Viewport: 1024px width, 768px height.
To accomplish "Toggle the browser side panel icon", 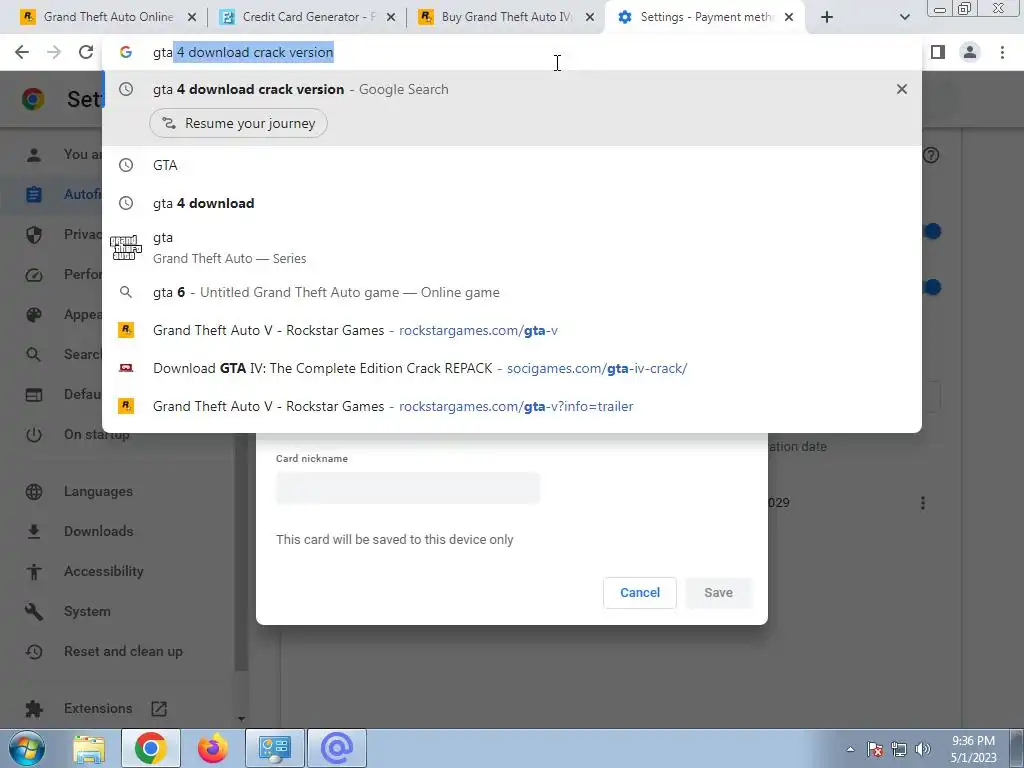I will 938,52.
